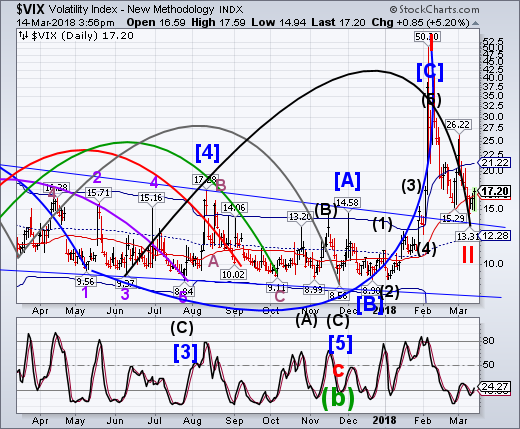Click the 2018 year marker on the price axis

[x=384, y=311]
